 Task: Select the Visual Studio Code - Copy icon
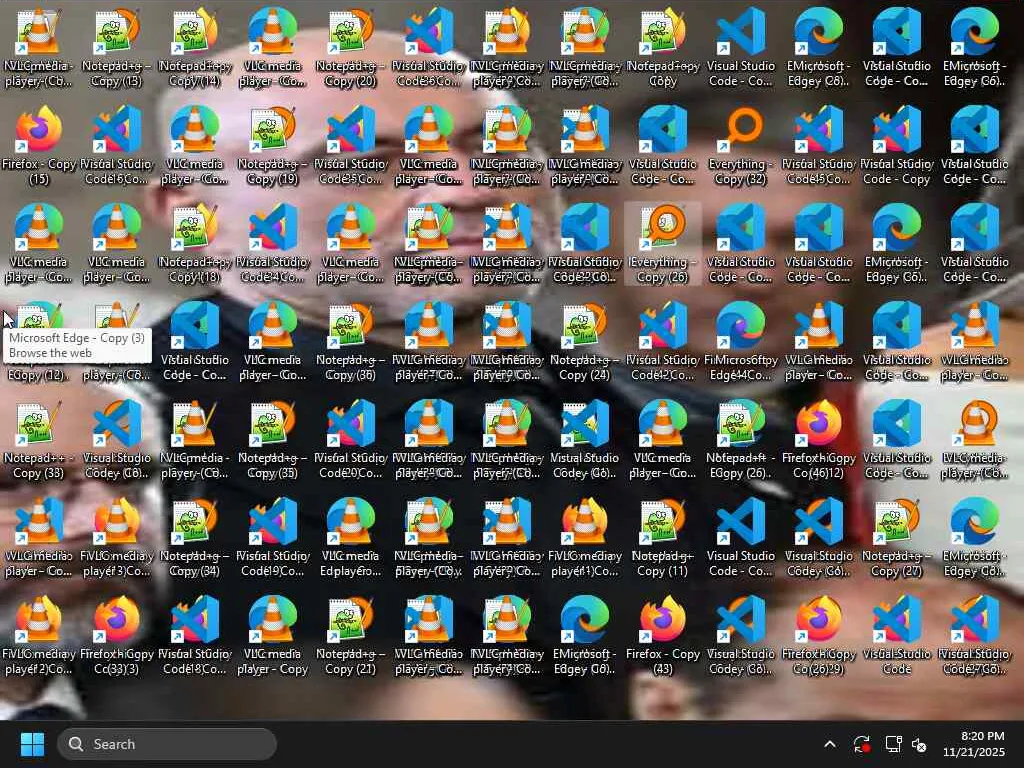897,145
